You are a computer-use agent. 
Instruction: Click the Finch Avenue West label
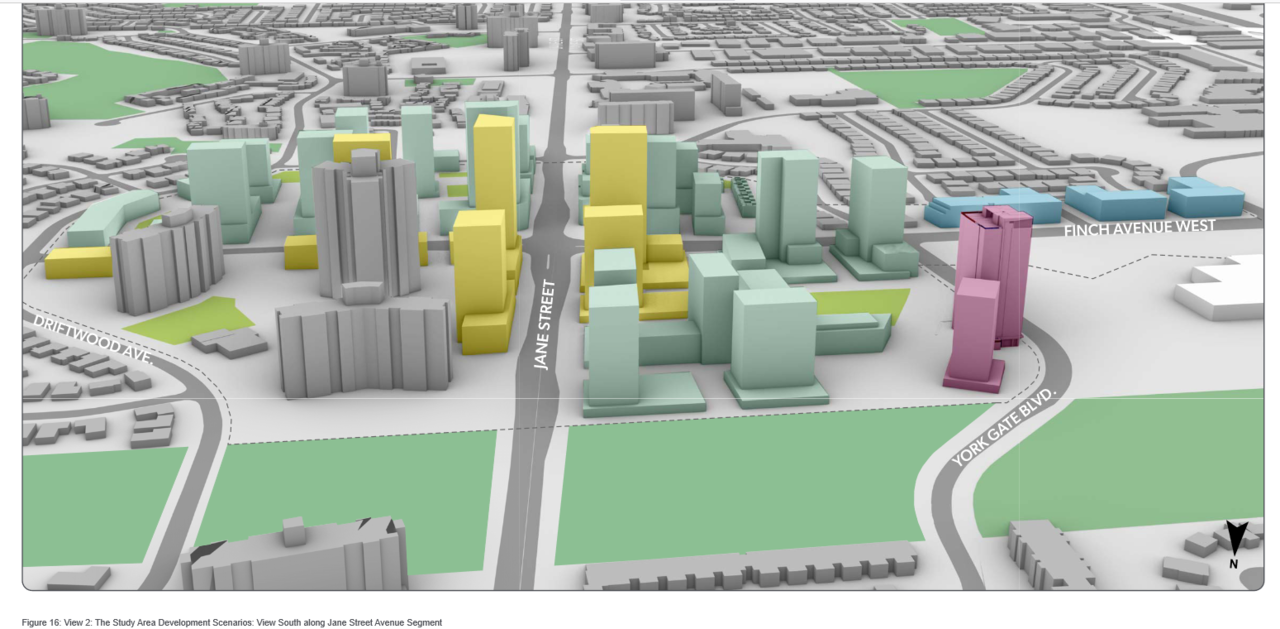pos(1140,228)
